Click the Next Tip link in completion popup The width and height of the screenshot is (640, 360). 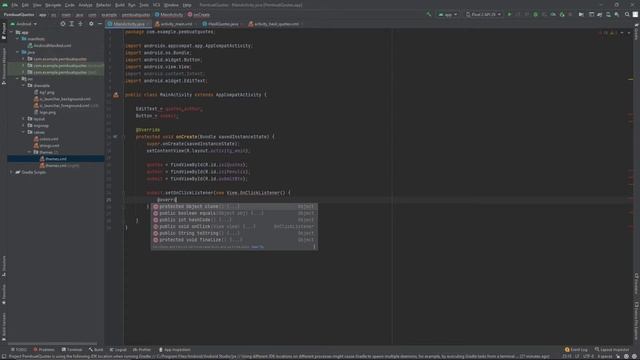tap(257, 247)
